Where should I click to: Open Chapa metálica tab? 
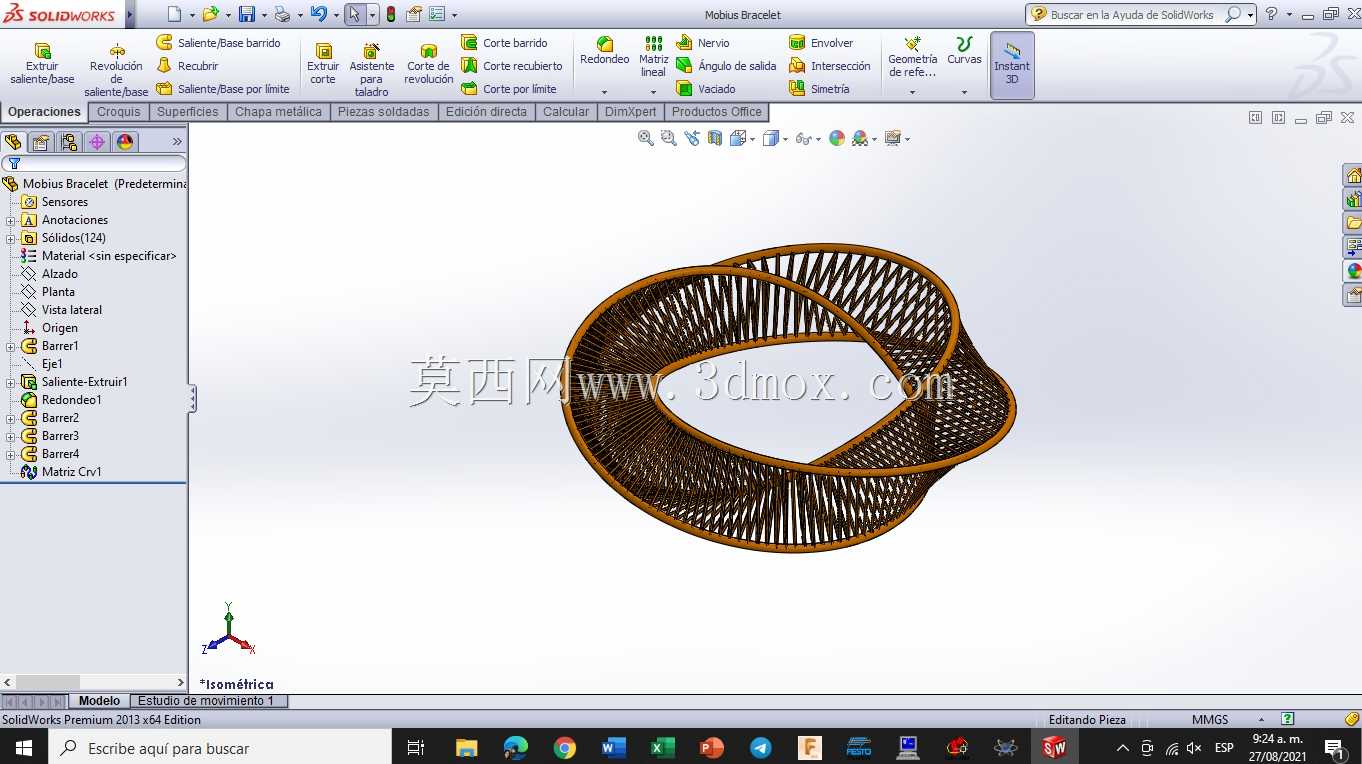[278, 112]
